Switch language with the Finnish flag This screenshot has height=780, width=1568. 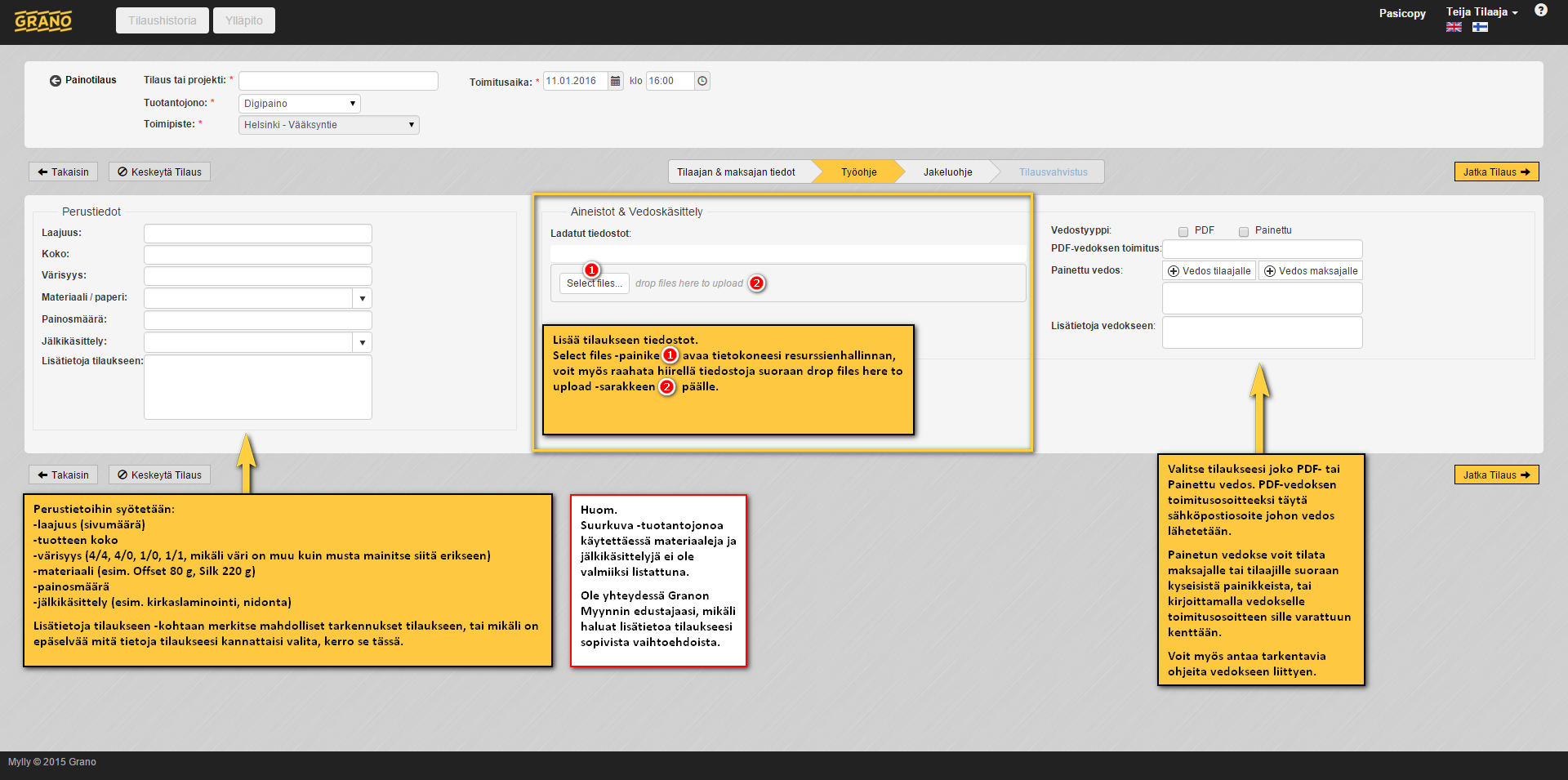tap(1480, 27)
